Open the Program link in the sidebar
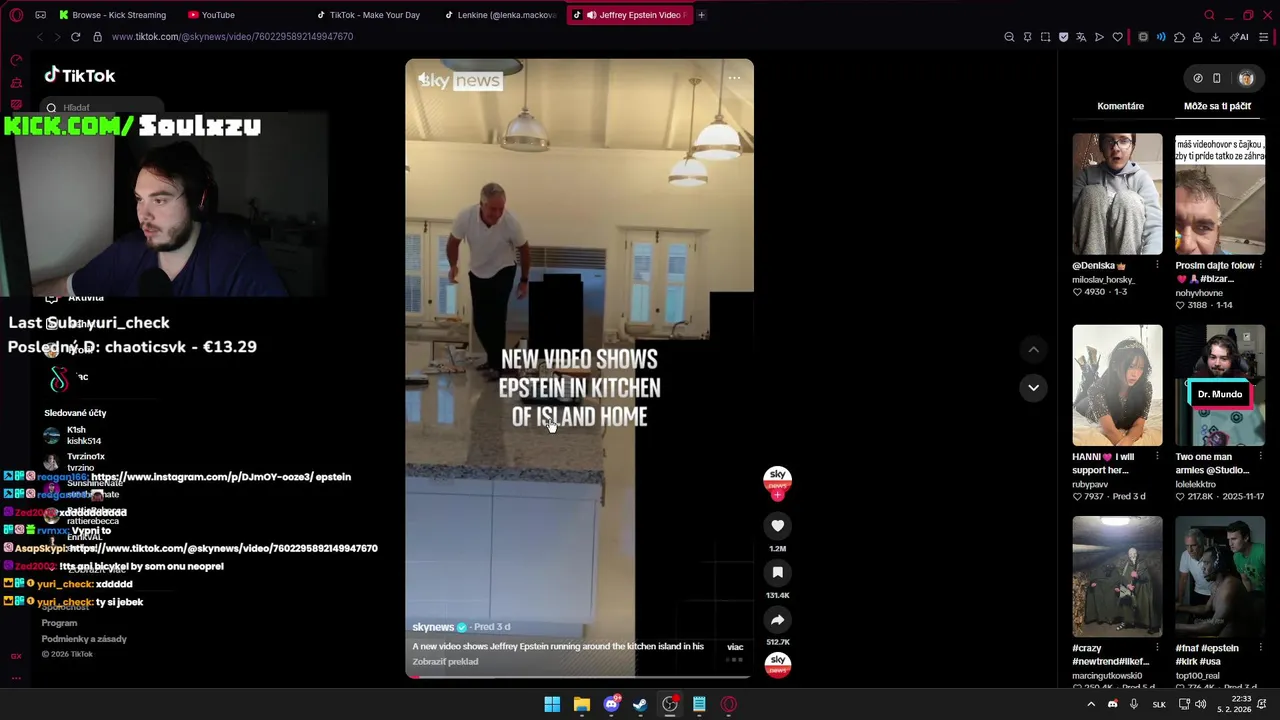 (59, 623)
